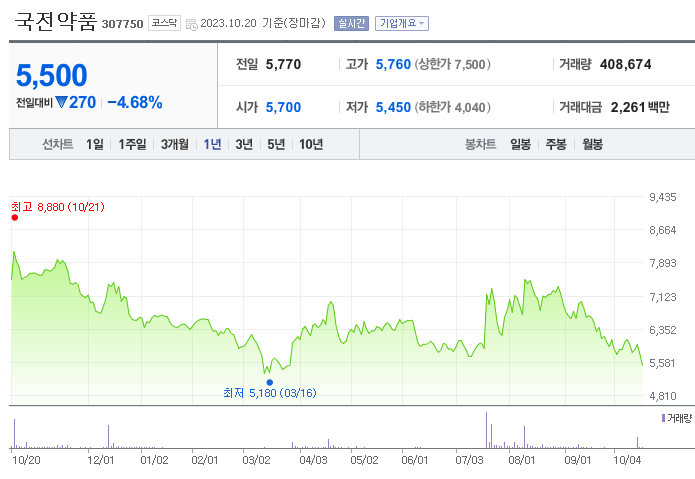Screen dimensions: 695x479
Task: Select the 1년 line chart period
Action: click(212, 144)
